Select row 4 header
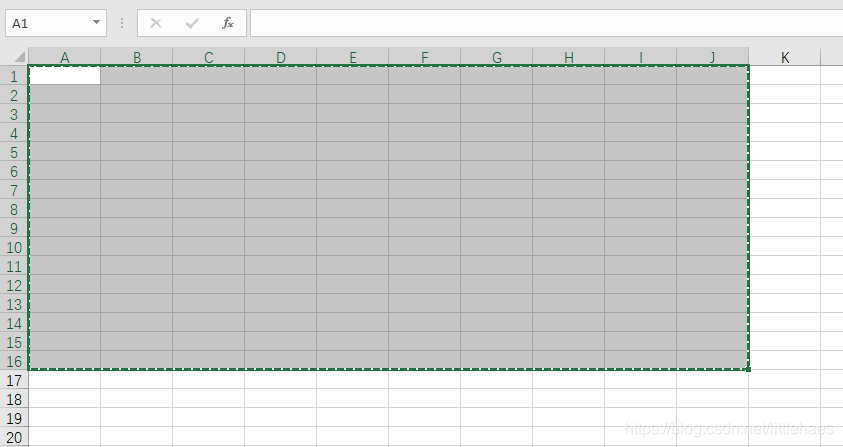843x447 pixels. [x=14, y=133]
